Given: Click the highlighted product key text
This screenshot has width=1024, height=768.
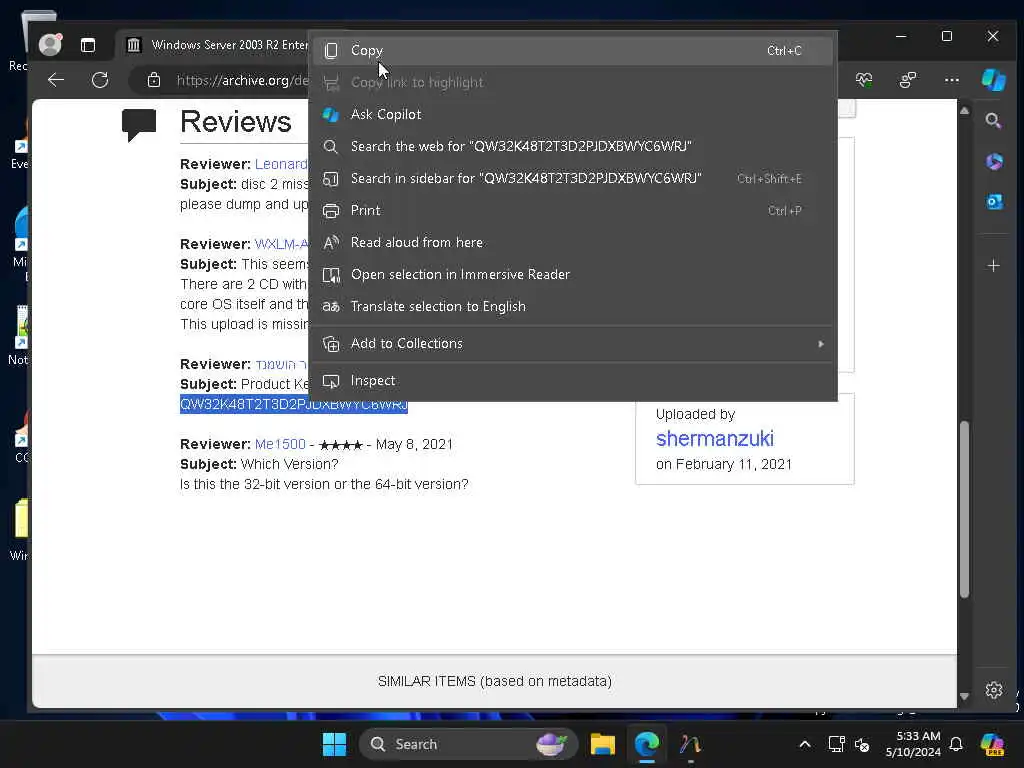Looking at the screenshot, I should 294,404.
